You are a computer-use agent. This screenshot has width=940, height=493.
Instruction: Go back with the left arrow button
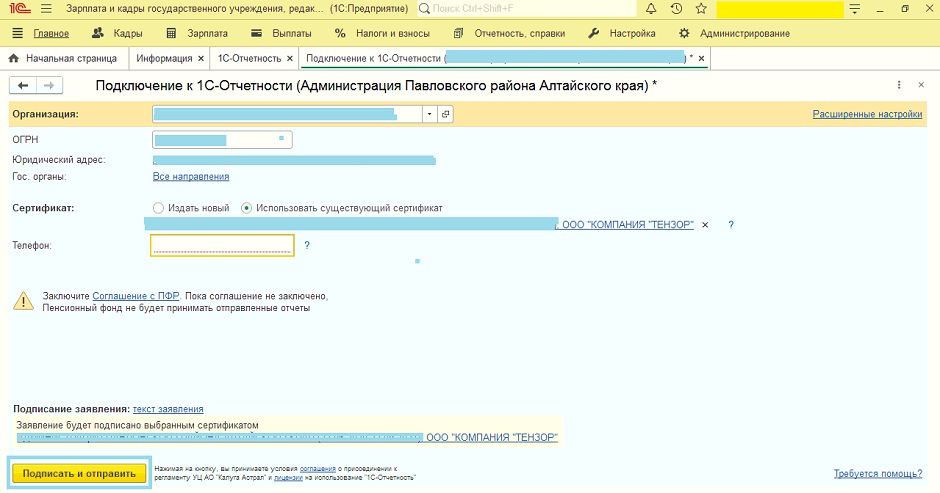pyautogui.click(x=23, y=86)
